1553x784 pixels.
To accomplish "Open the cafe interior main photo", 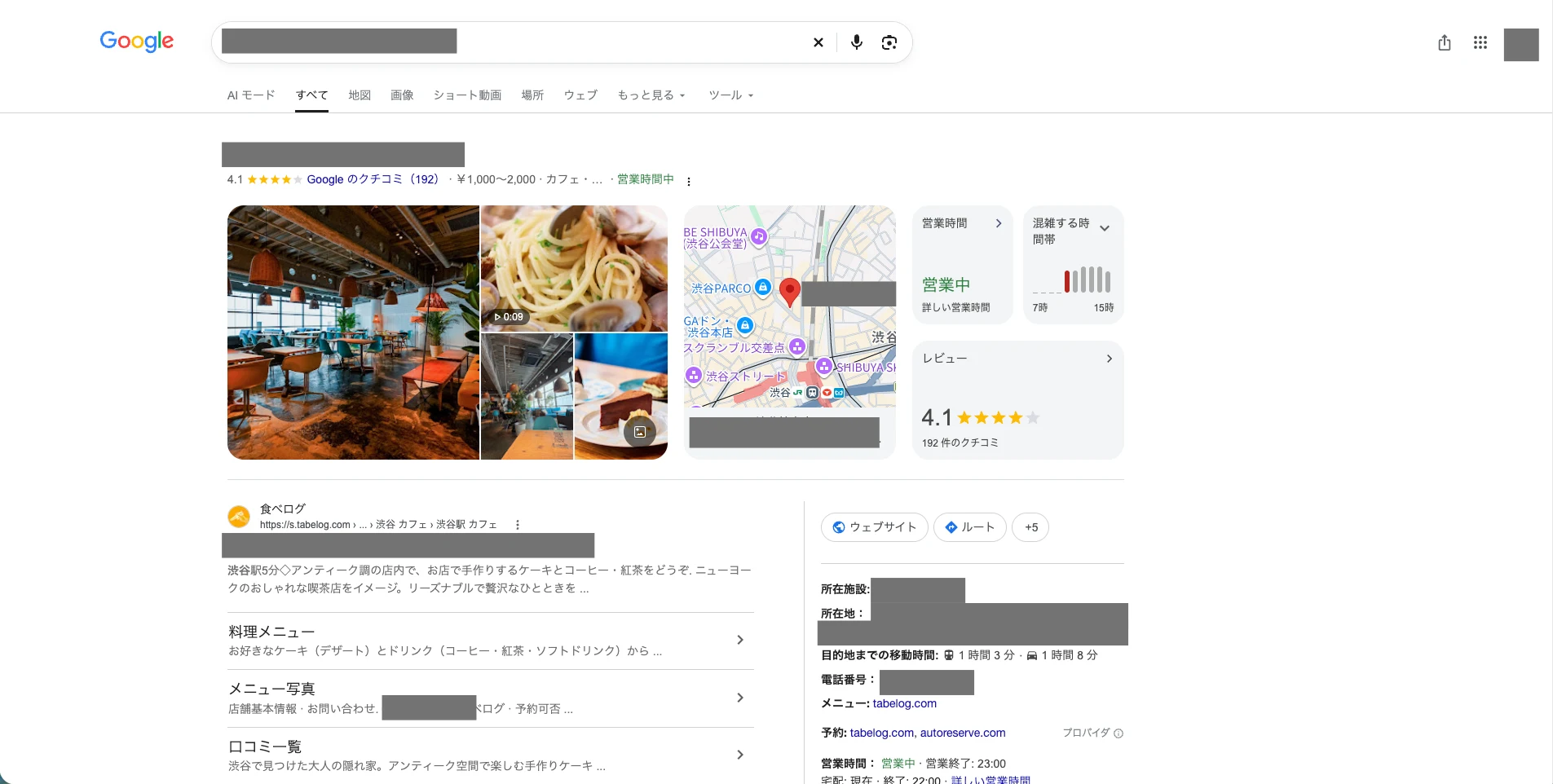I will (x=353, y=333).
